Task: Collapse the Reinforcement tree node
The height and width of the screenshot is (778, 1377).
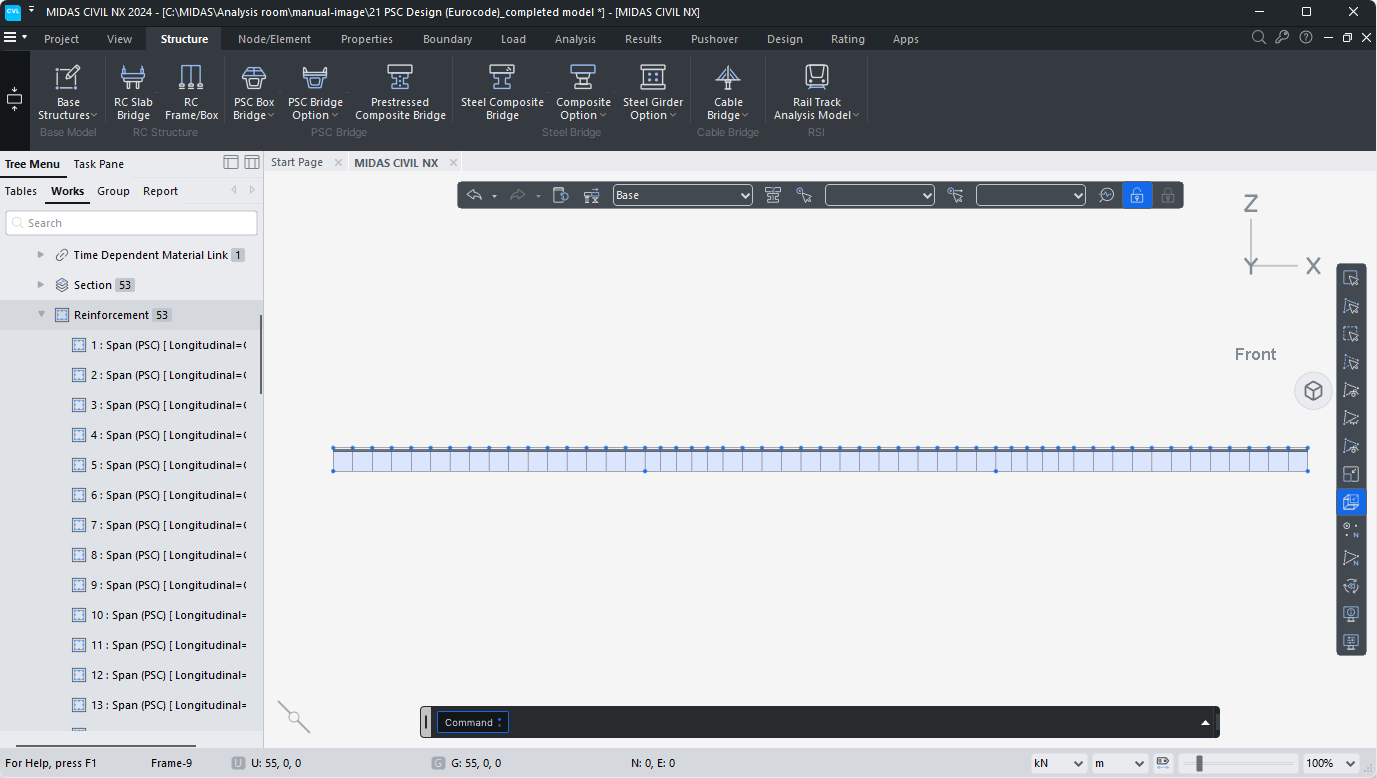Action: [x=42, y=315]
